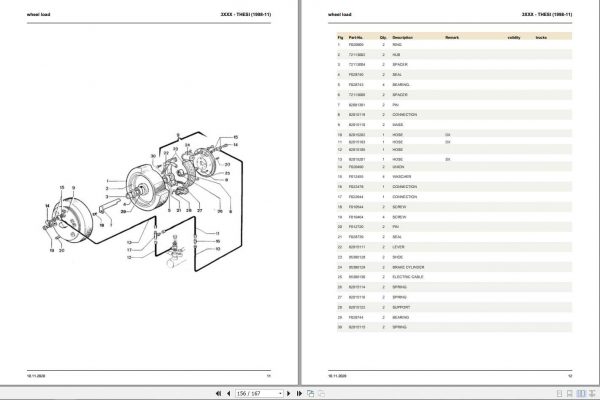Click the validity column header
The width and height of the screenshot is (600, 400).
tap(514, 38)
